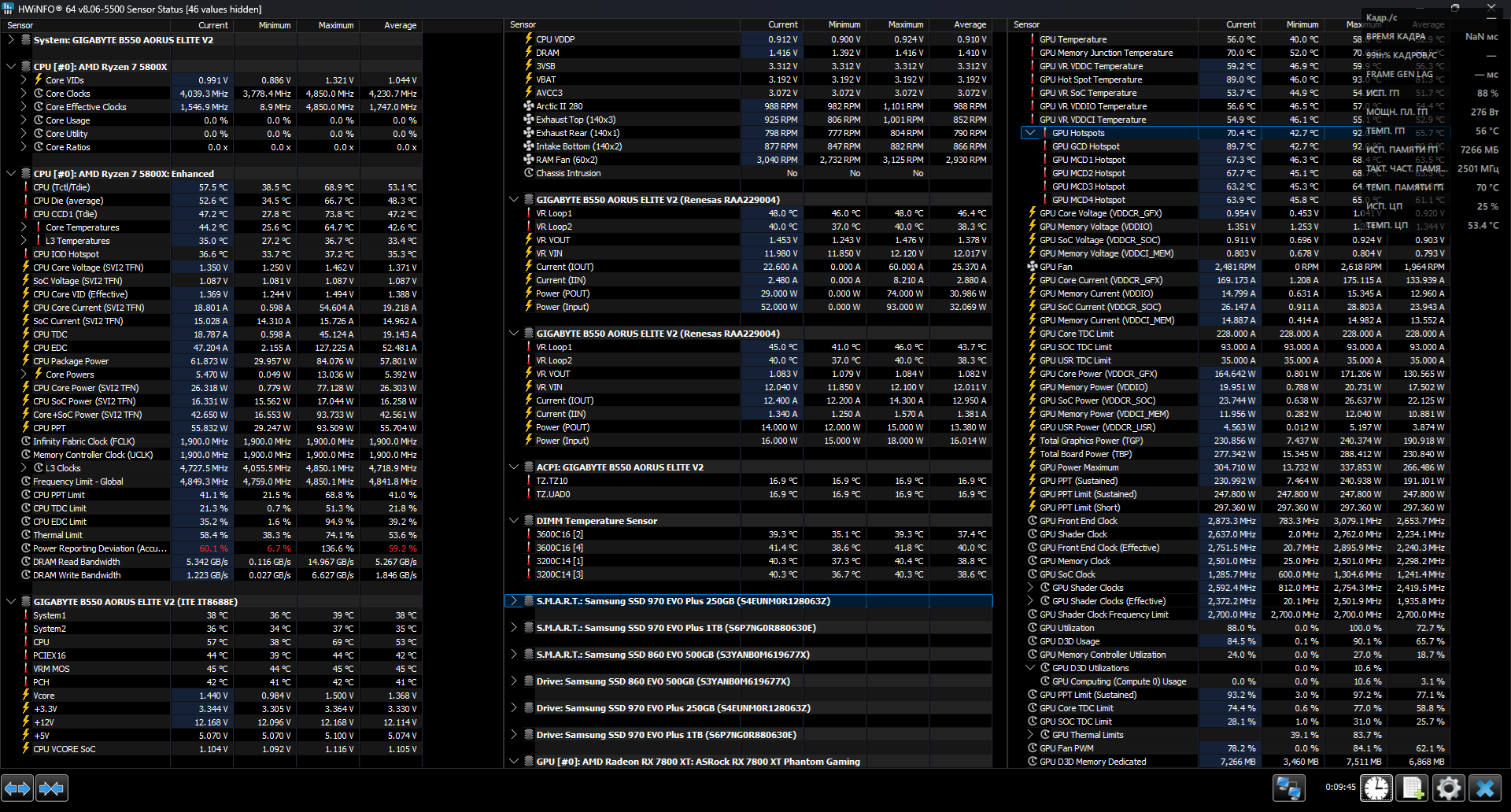Expand the System: GIGABYTE B550 AORUS ELITE V2 group

pos(11,40)
